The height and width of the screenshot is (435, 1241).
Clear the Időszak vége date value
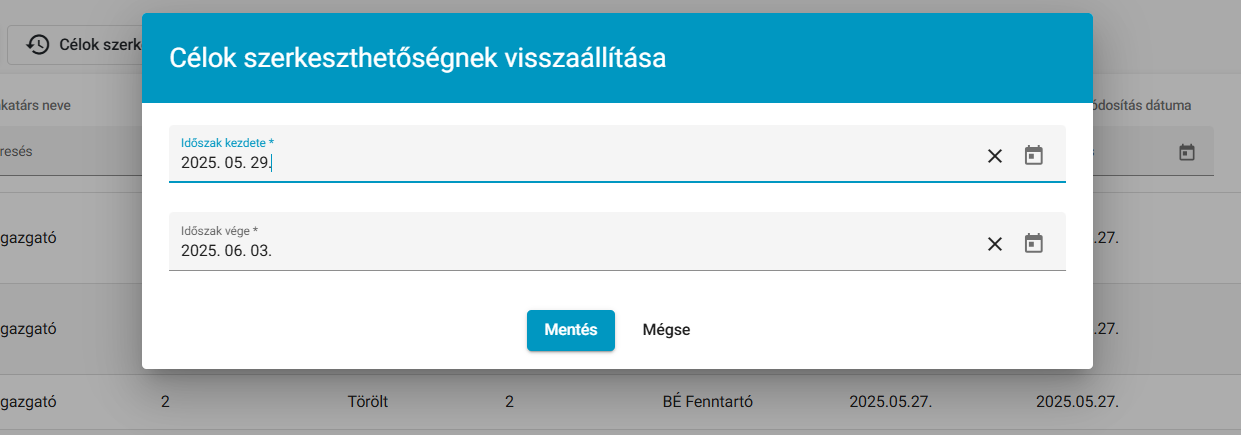coord(995,244)
